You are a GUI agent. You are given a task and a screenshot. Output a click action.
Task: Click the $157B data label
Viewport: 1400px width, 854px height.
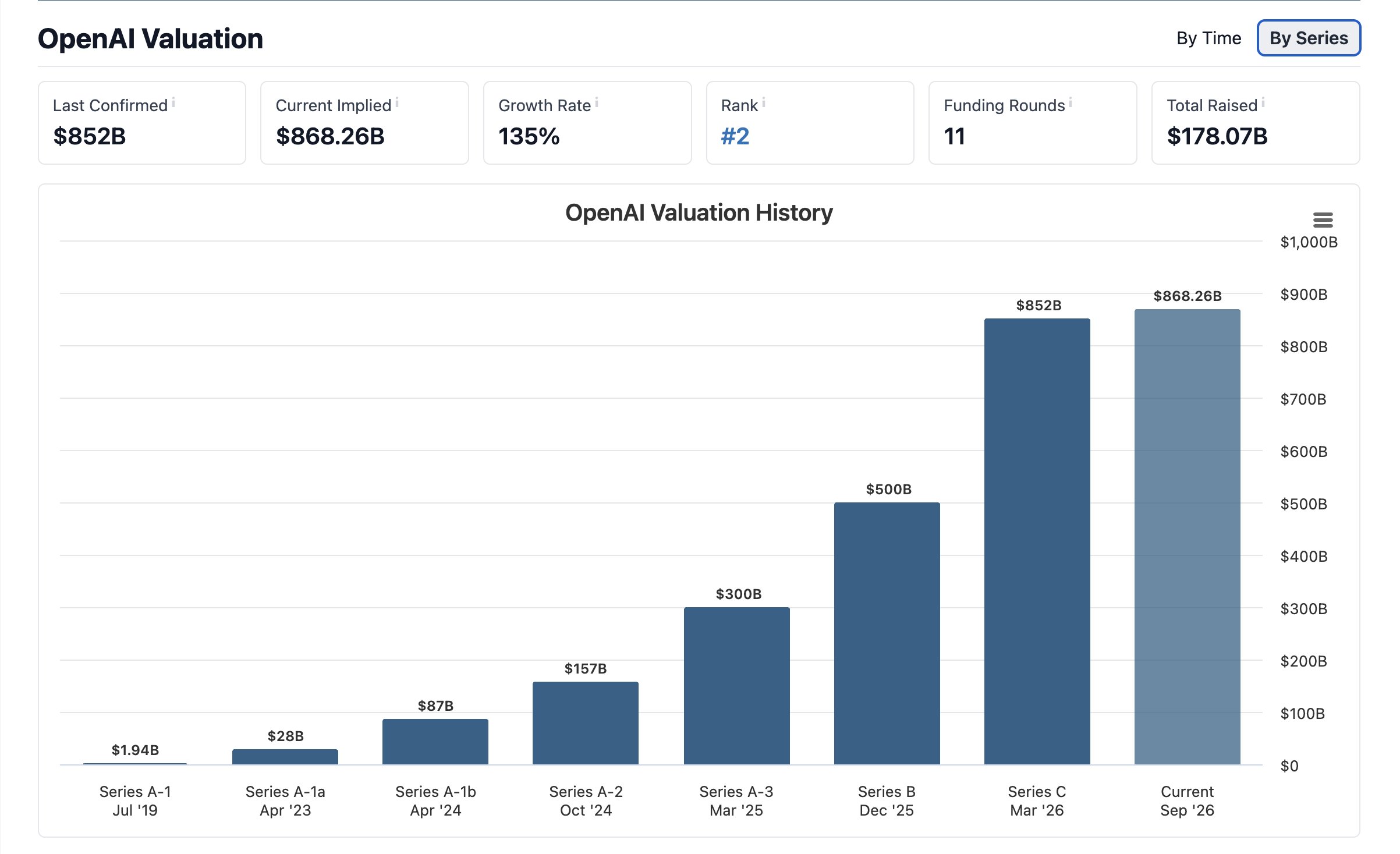(x=586, y=668)
